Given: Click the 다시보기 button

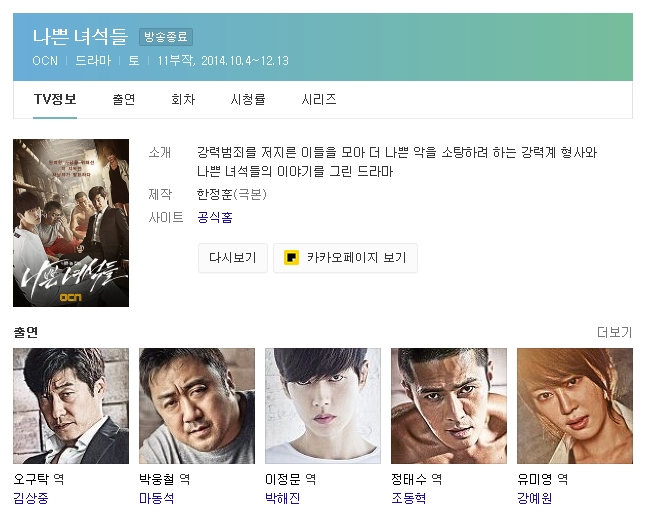Looking at the screenshot, I should pos(233,258).
